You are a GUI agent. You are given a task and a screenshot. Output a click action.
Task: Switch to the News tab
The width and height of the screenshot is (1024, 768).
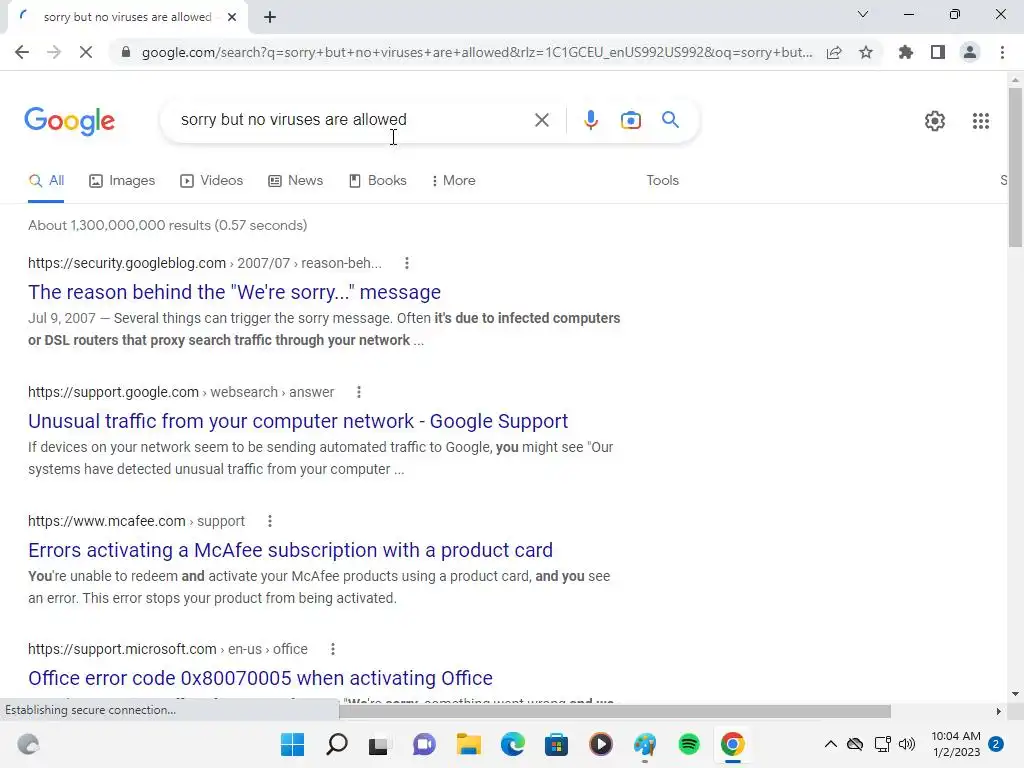[x=296, y=180]
